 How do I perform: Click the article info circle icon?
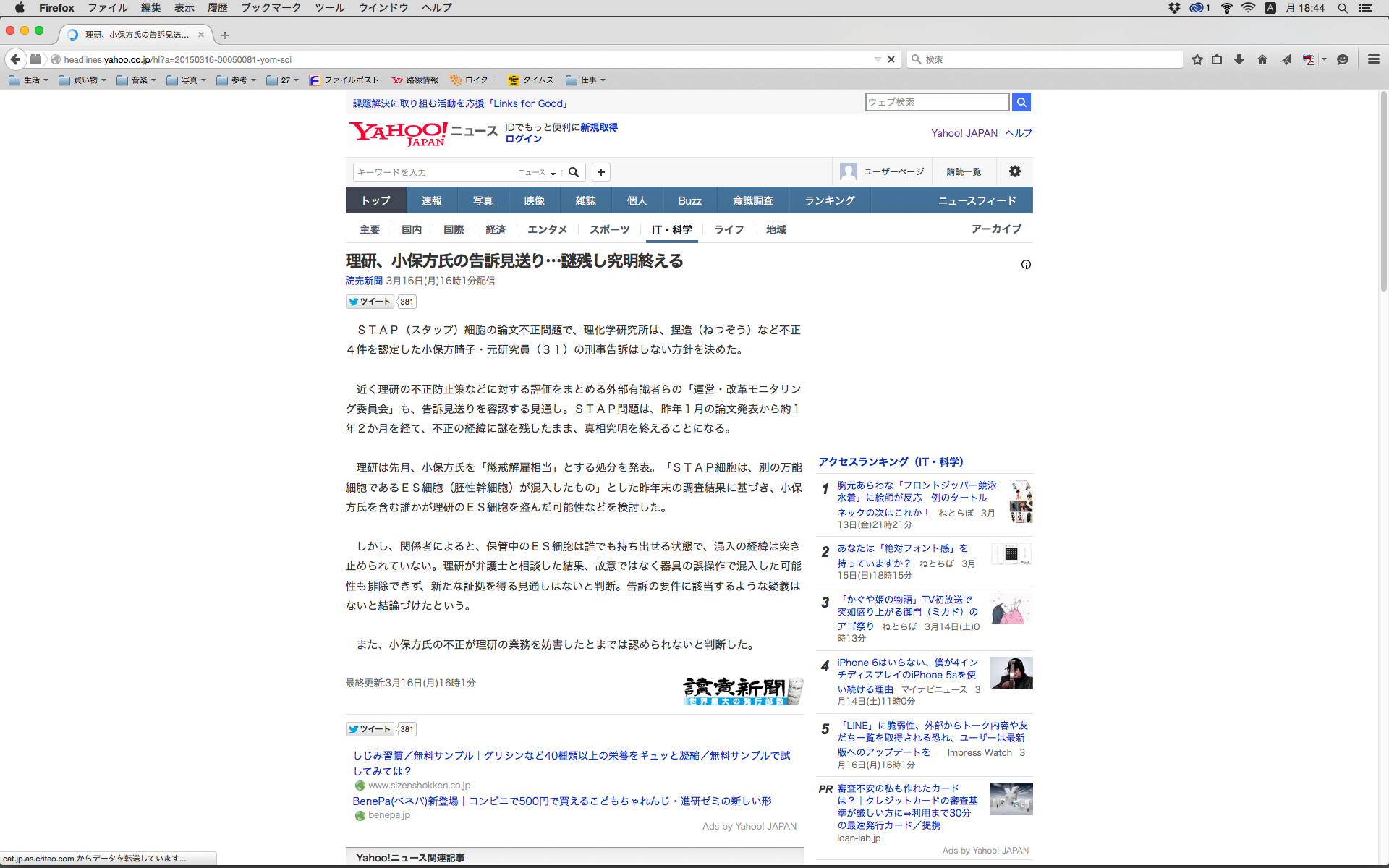tap(1026, 265)
